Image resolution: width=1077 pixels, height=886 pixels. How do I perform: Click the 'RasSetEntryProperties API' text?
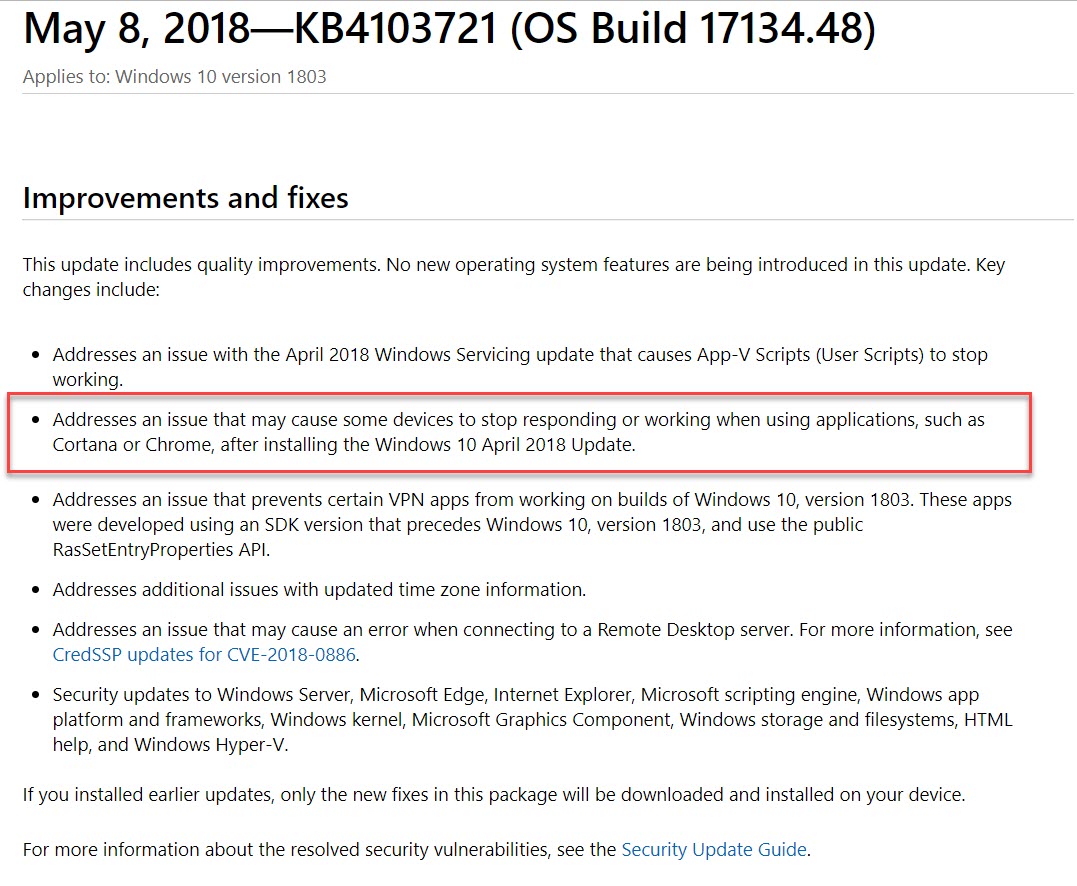(x=160, y=550)
